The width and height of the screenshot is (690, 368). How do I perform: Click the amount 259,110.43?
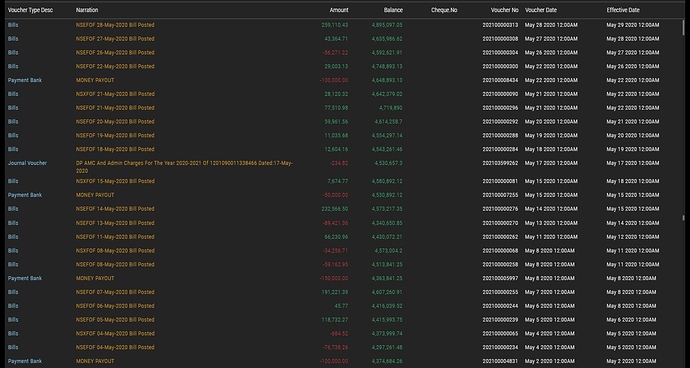[335, 25]
